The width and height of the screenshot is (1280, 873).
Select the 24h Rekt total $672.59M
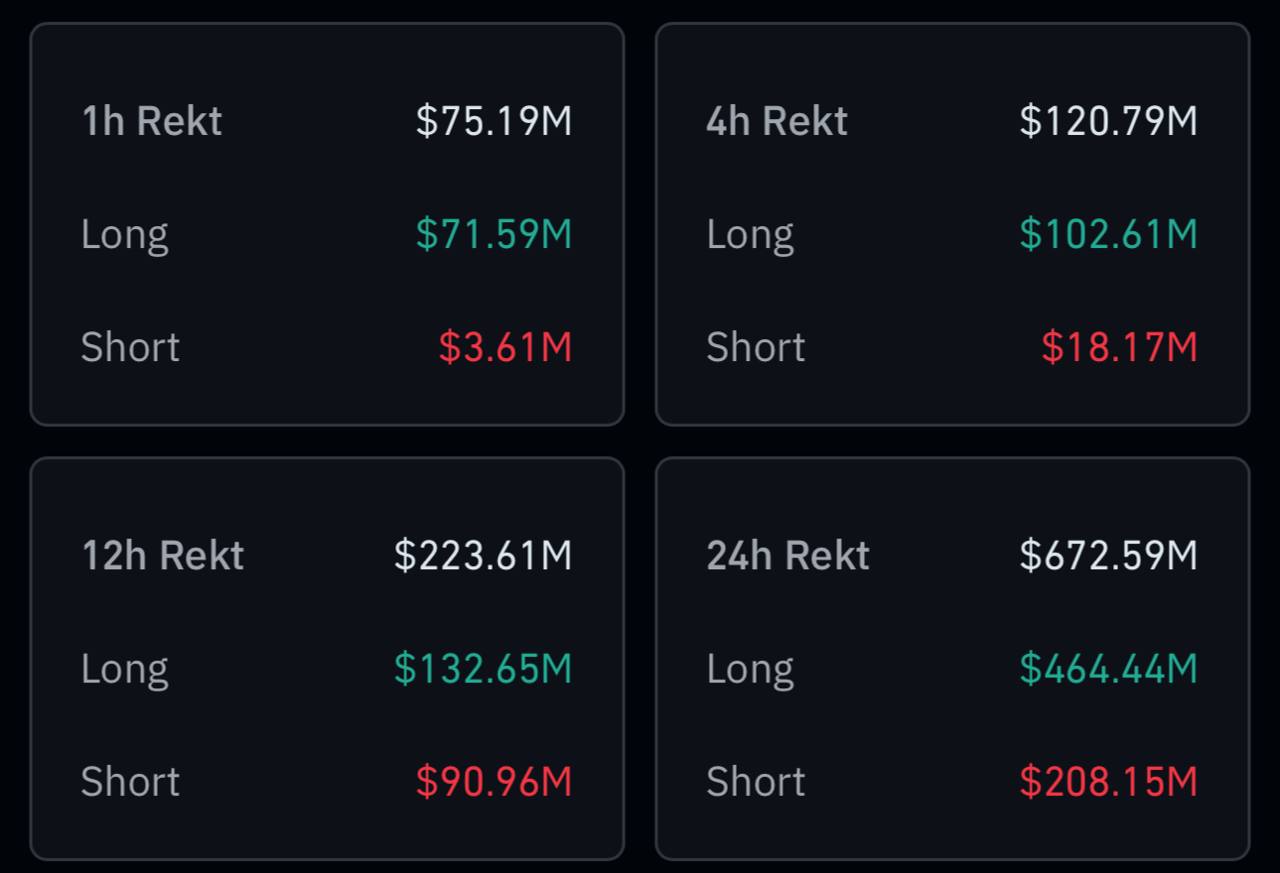click(1108, 555)
